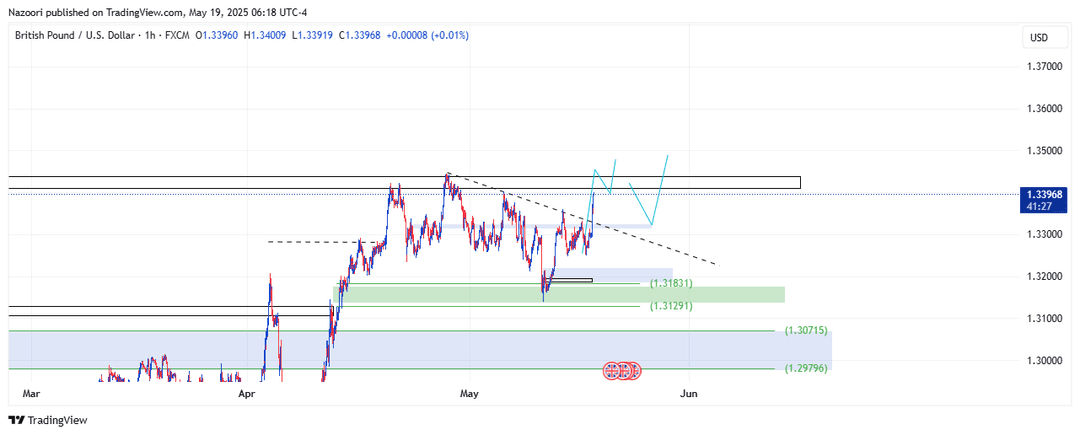
Task: Click the (1.31291) level label
Action: click(671, 306)
